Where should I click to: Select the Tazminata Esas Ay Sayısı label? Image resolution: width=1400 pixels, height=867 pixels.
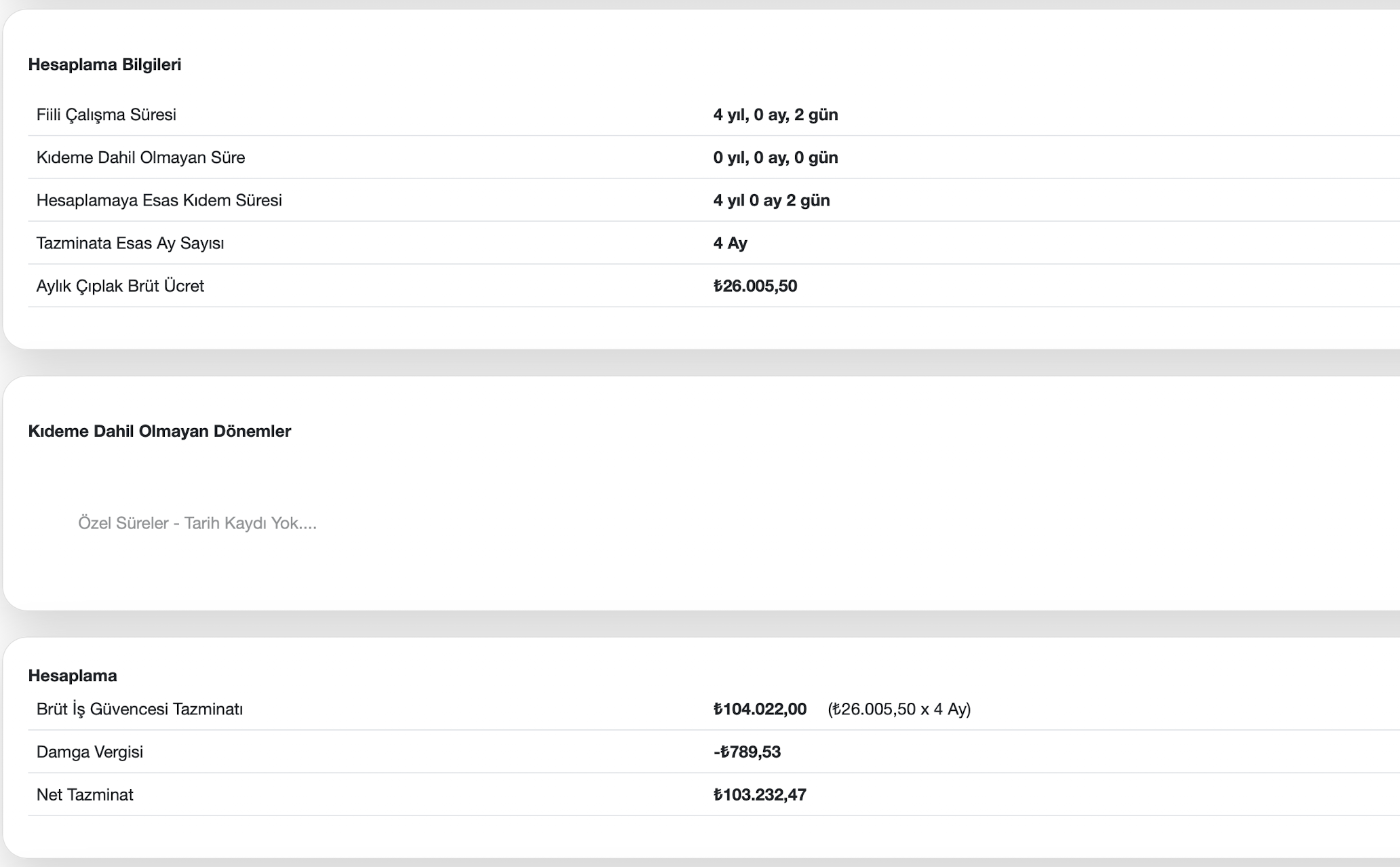coord(130,243)
